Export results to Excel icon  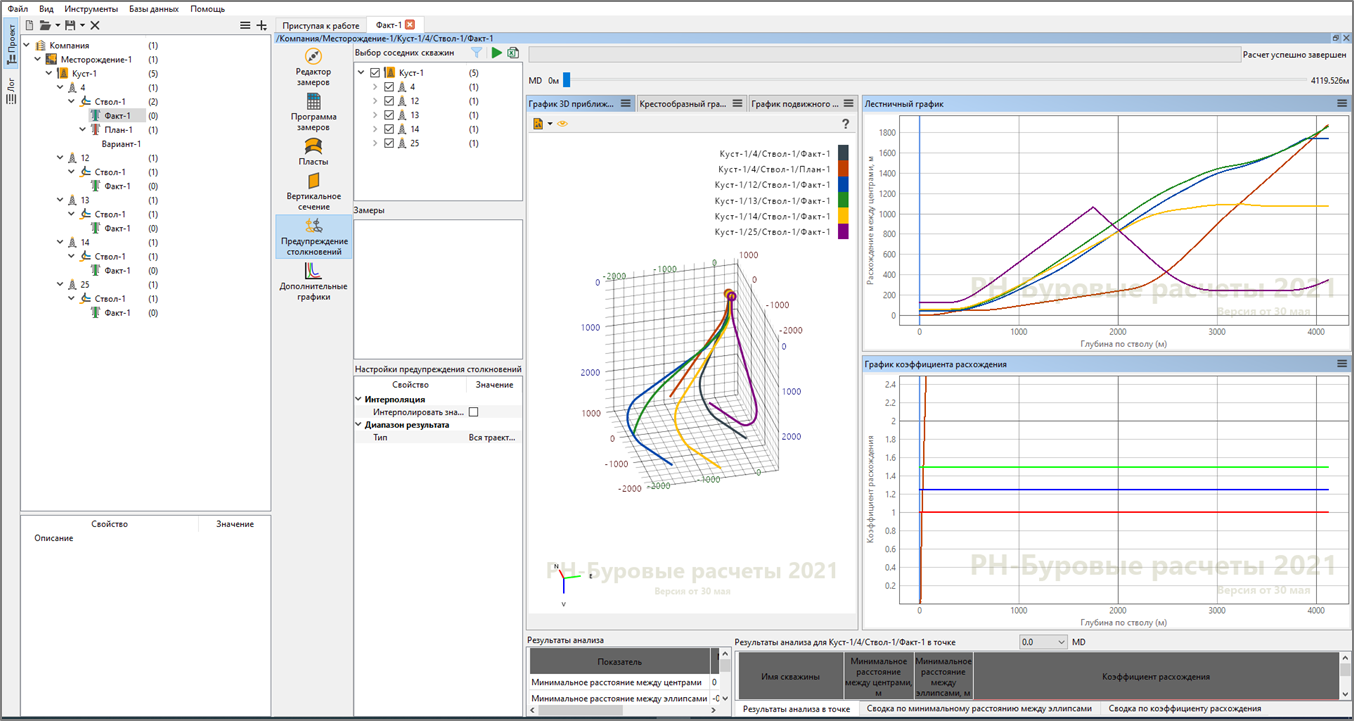pos(513,53)
